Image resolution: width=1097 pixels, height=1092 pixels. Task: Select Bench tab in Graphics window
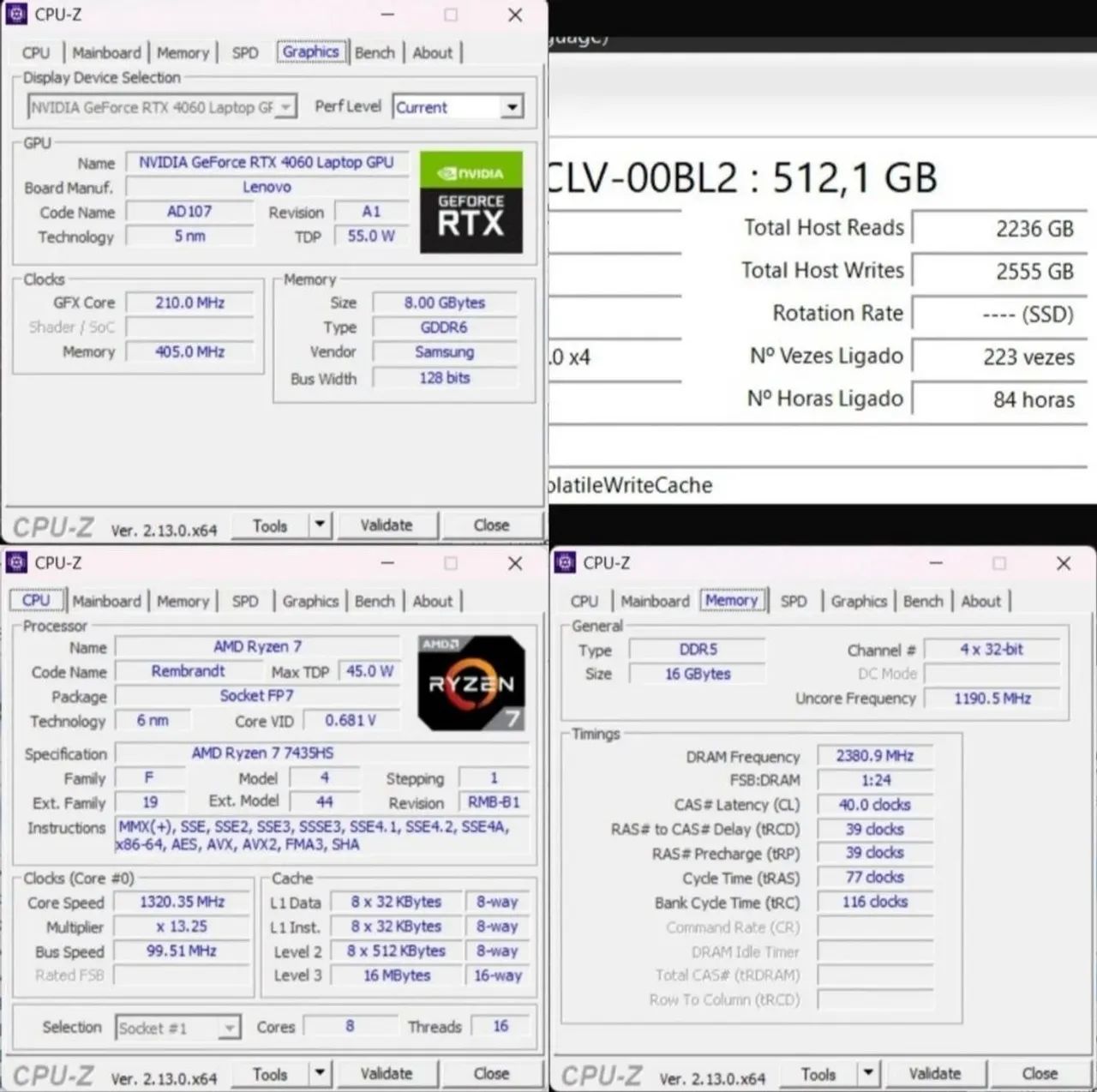click(375, 53)
